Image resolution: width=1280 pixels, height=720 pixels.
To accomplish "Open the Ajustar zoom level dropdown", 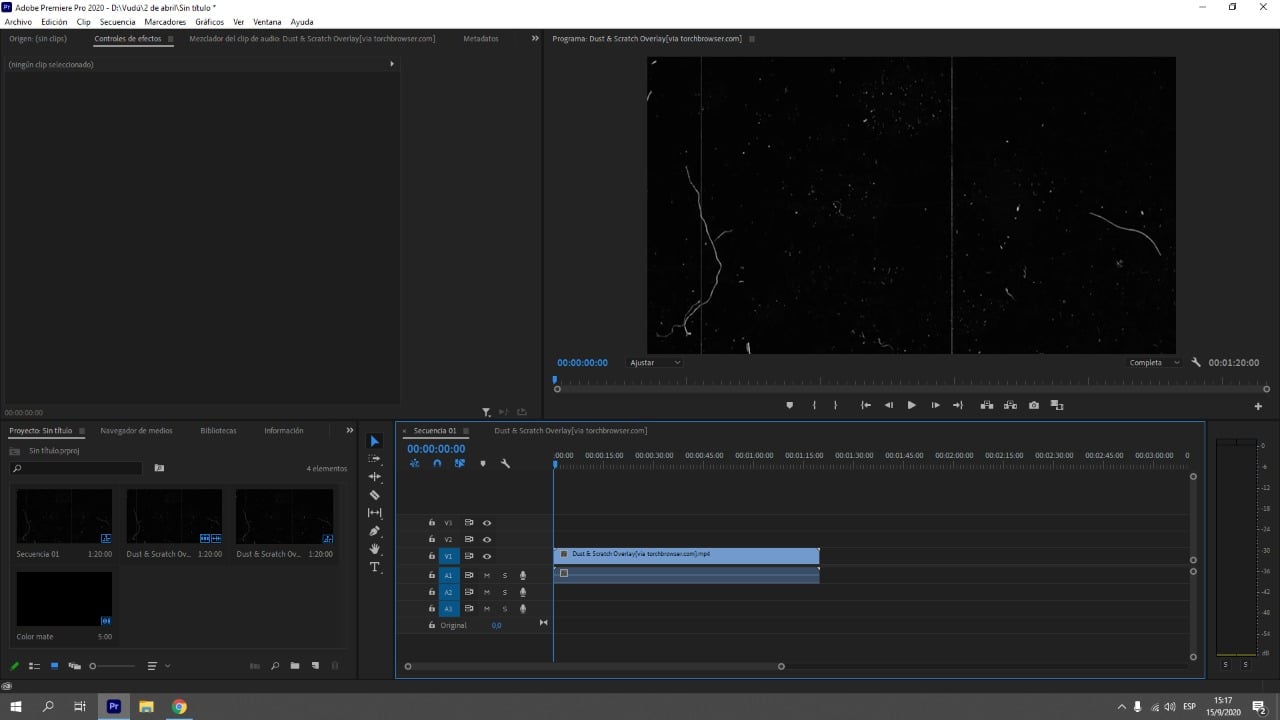I will [x=654, y=362].
